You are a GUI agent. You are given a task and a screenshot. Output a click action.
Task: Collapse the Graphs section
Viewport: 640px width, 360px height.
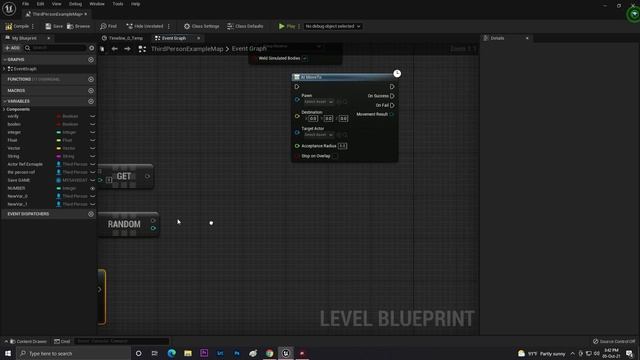(5, 60)
